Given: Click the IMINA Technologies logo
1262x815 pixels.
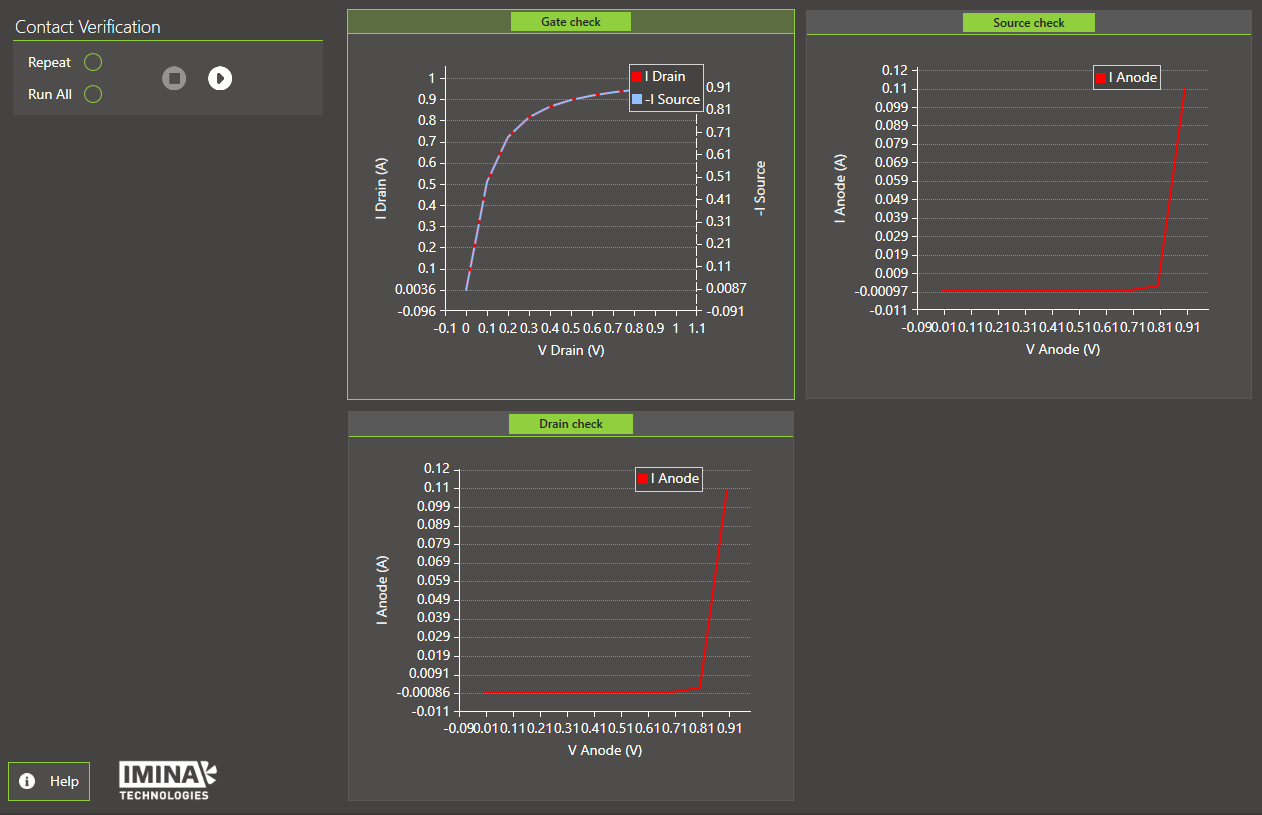Looking at the screenshot, I should click(167, 780).
